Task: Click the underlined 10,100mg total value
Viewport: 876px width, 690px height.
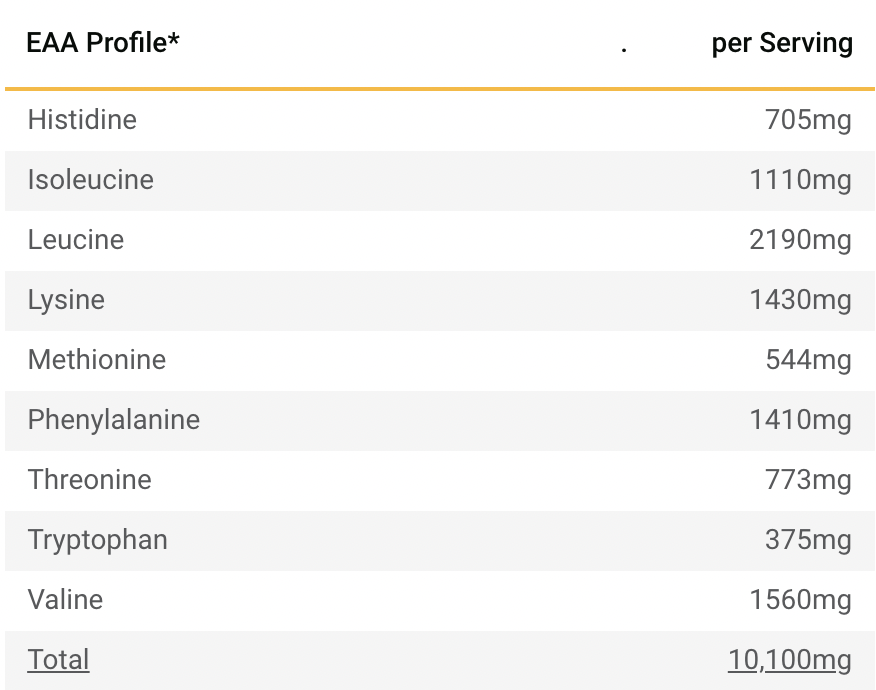Action: pos(790,660)
